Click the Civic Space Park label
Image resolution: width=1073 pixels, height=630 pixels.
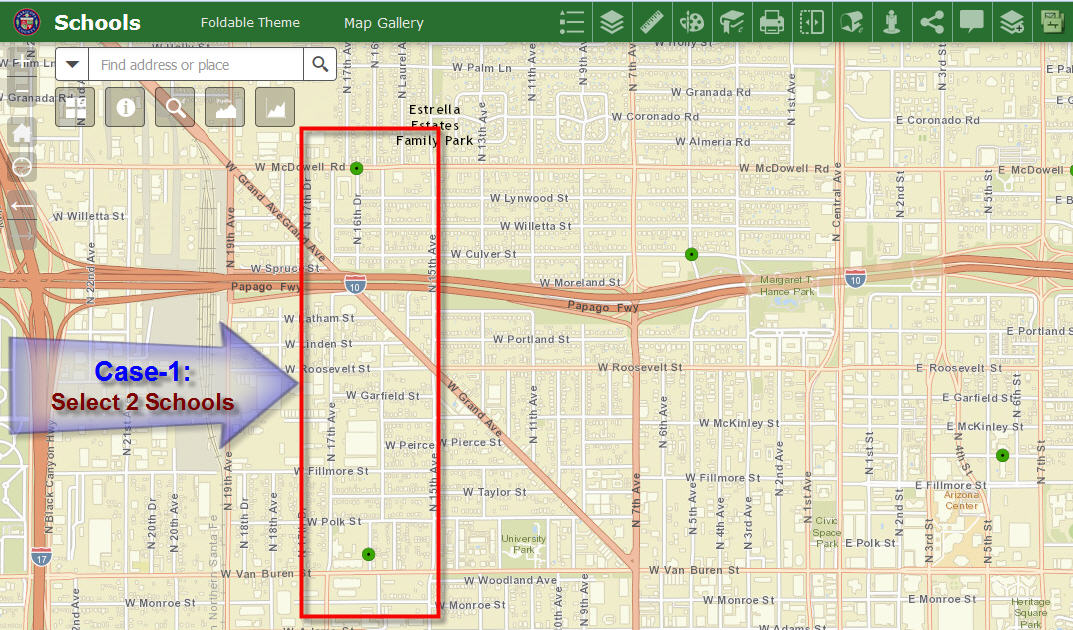[x=827, y=532]
